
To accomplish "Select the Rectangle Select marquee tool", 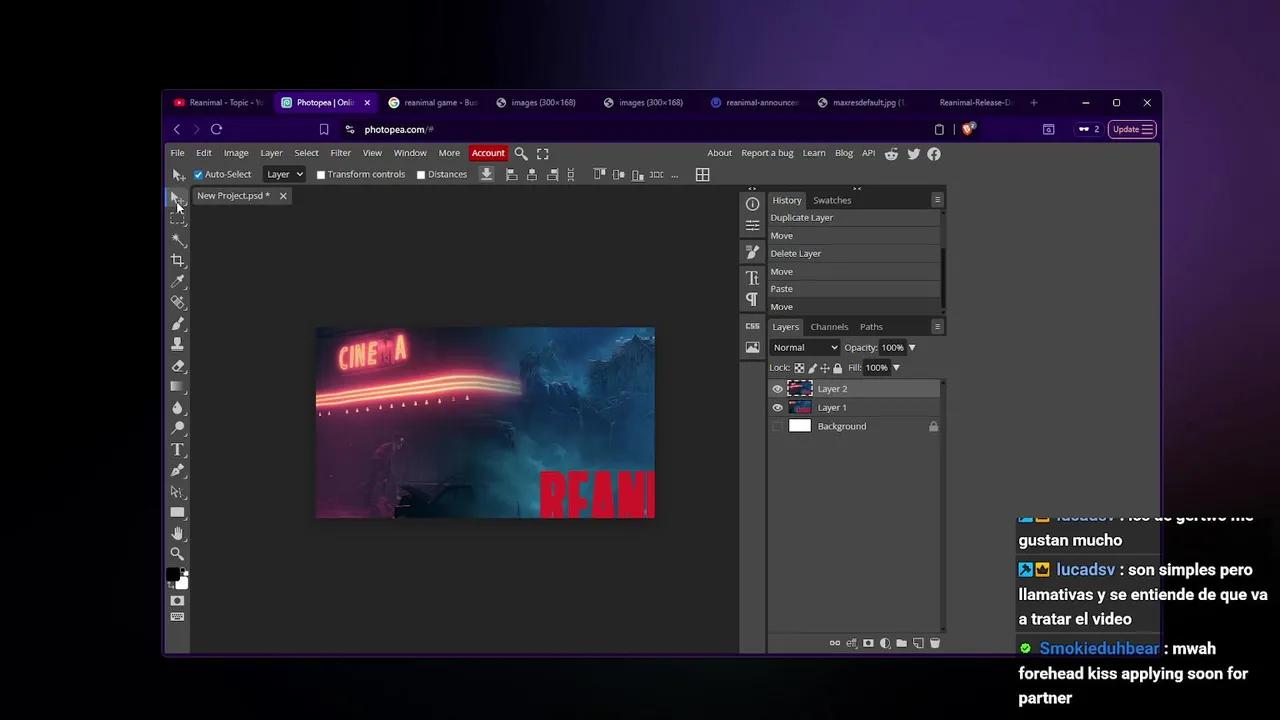I will (x=177, y=218).
